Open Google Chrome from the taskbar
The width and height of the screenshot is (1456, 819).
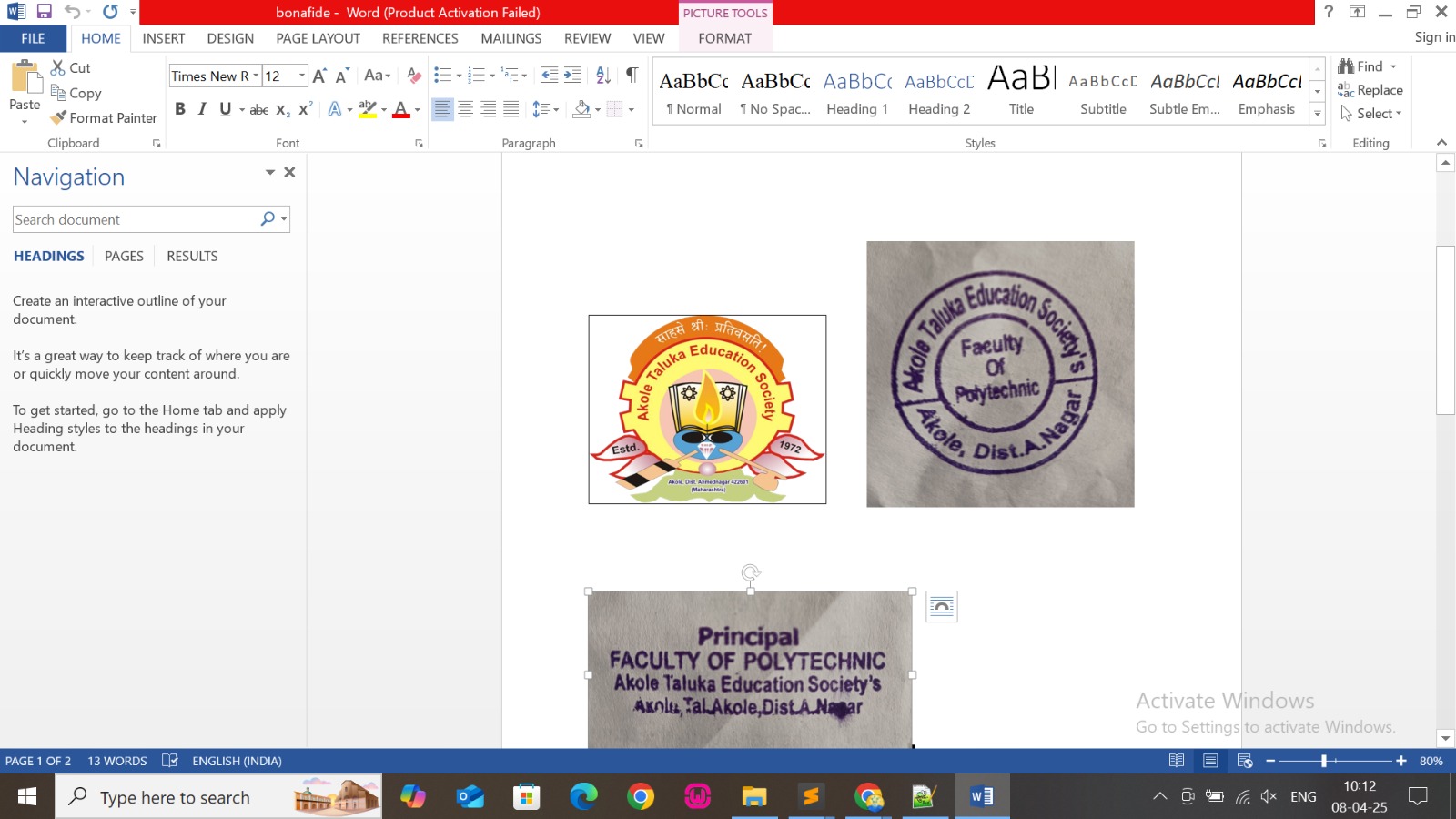[x=641, y=796]
